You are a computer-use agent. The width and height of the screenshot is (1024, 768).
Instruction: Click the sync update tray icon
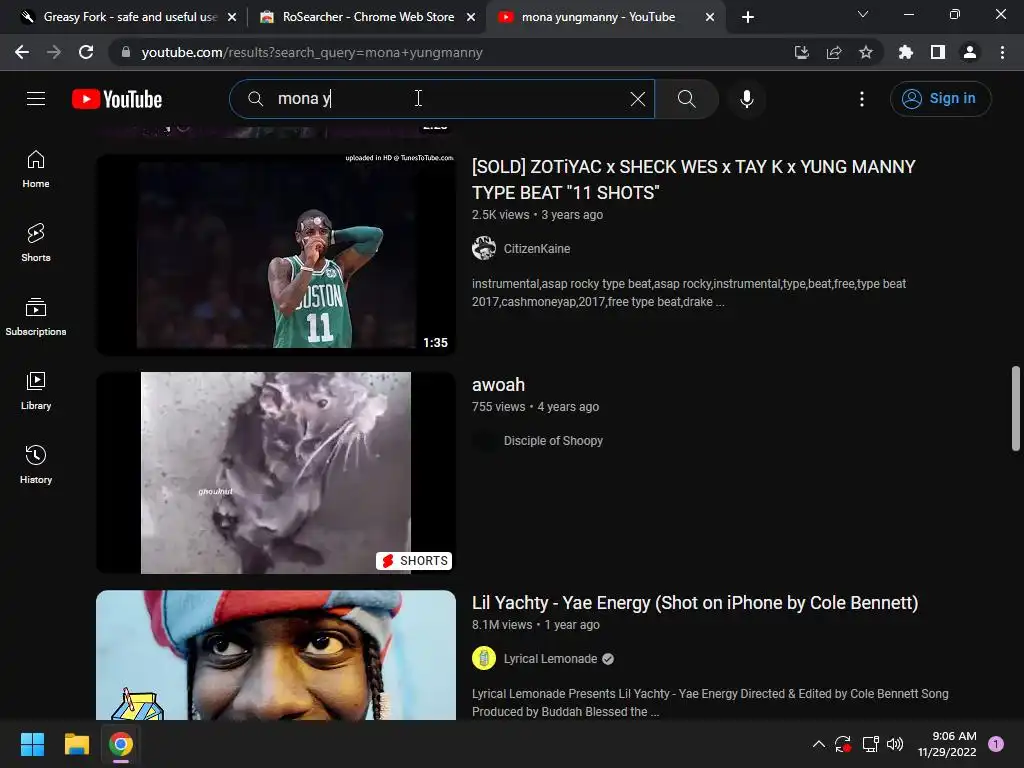842,744
